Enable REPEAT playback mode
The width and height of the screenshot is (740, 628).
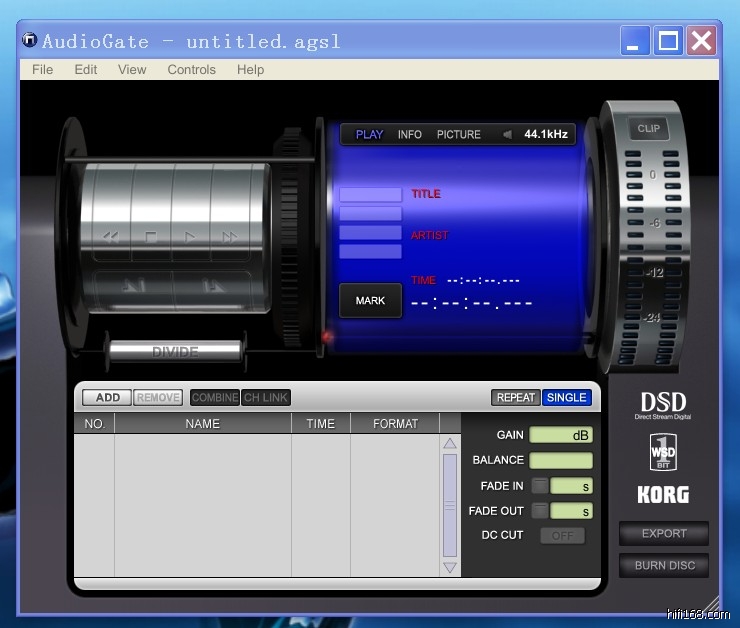tap(516, 397)
